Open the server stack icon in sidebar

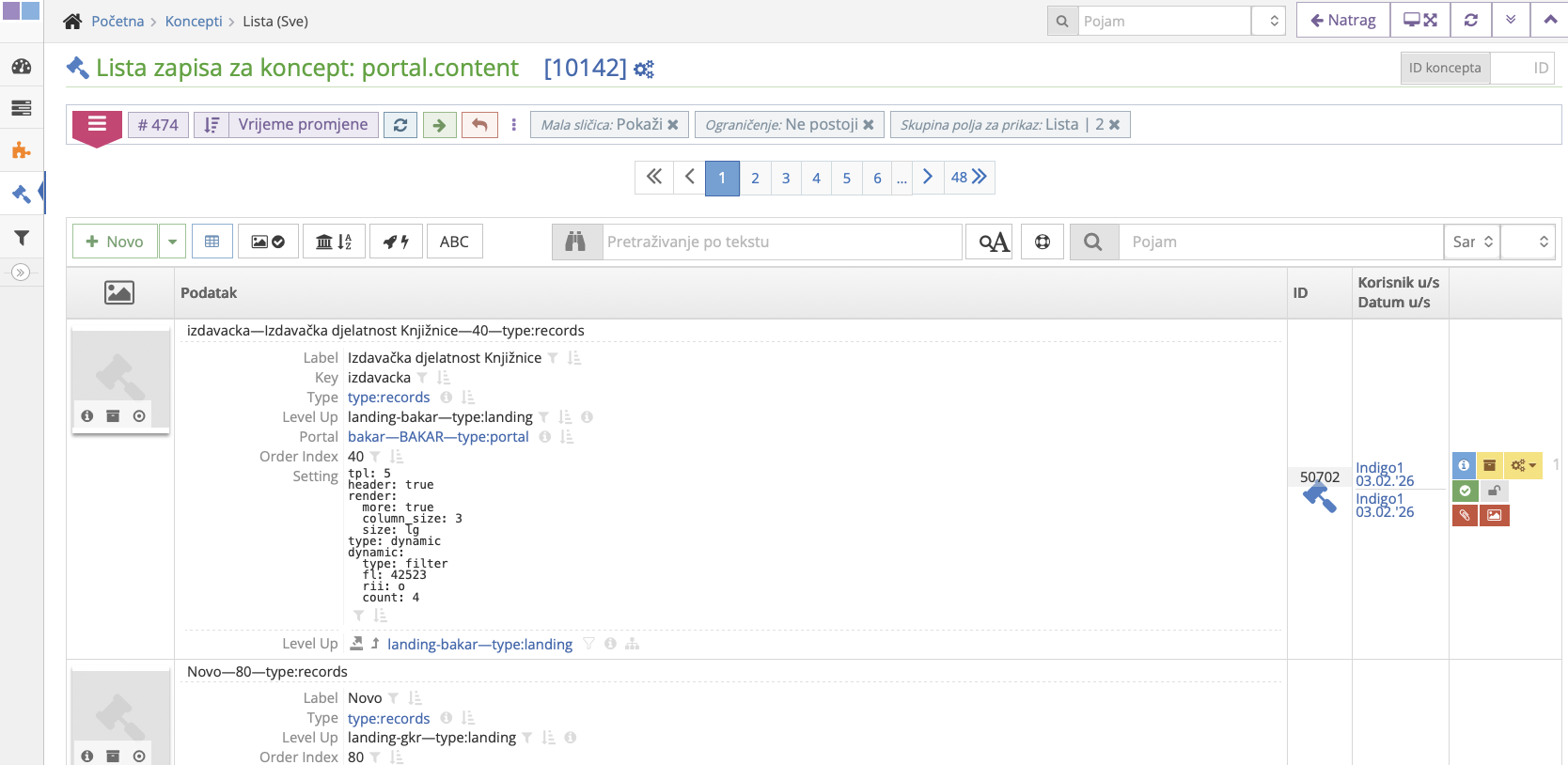21,108
